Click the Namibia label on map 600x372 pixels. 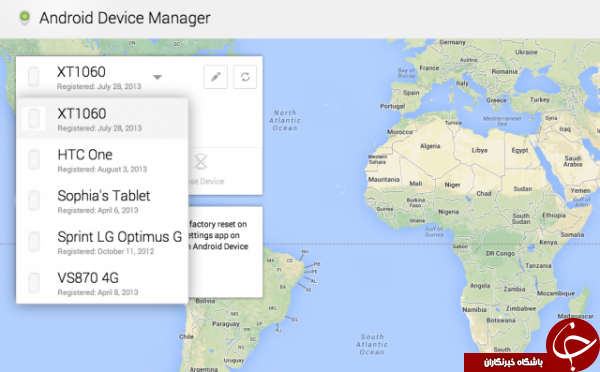coord(474,309)
